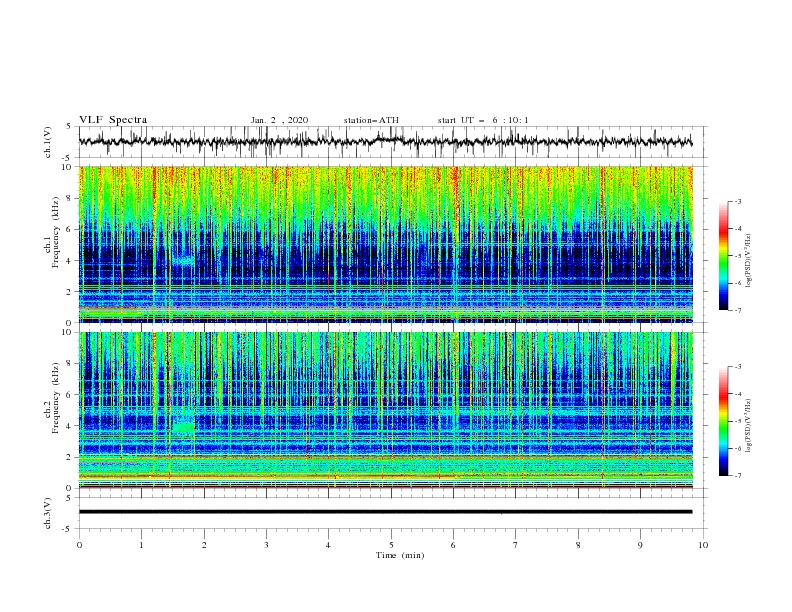
Task: Click the "-7" label on ch.2 colorbar
Action: coord(738,476)
